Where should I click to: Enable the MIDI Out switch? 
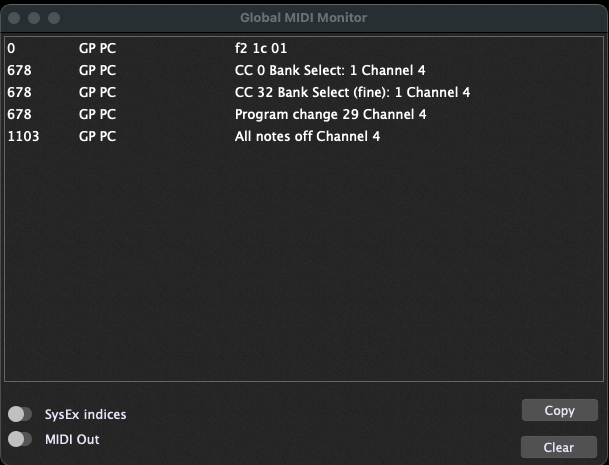(x=20, y=439)
